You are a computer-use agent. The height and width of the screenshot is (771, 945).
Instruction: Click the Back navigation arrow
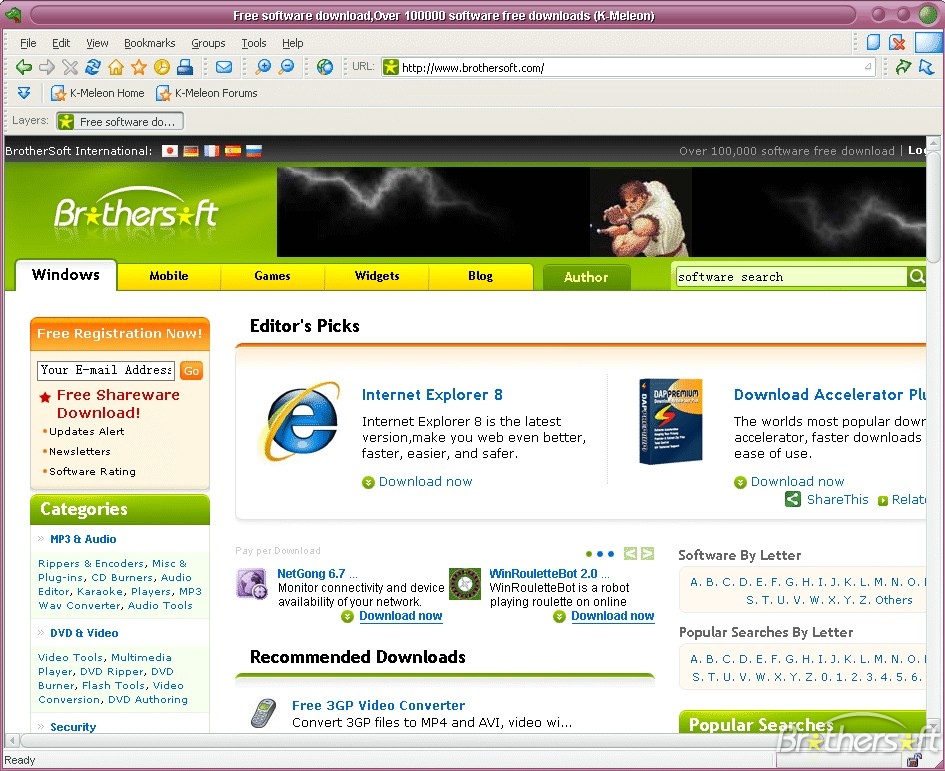[23, 67]
